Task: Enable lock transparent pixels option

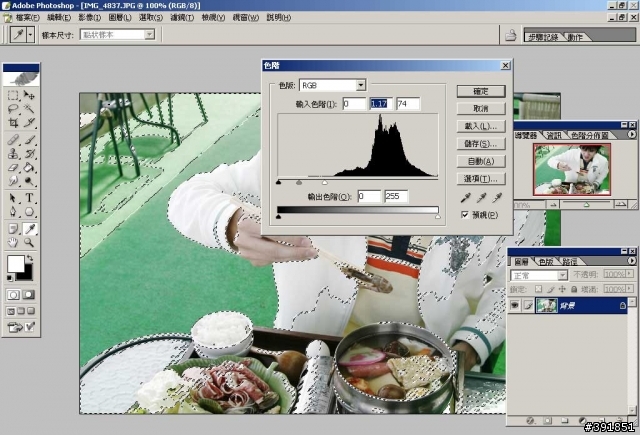Action: (x=538, y=289)
